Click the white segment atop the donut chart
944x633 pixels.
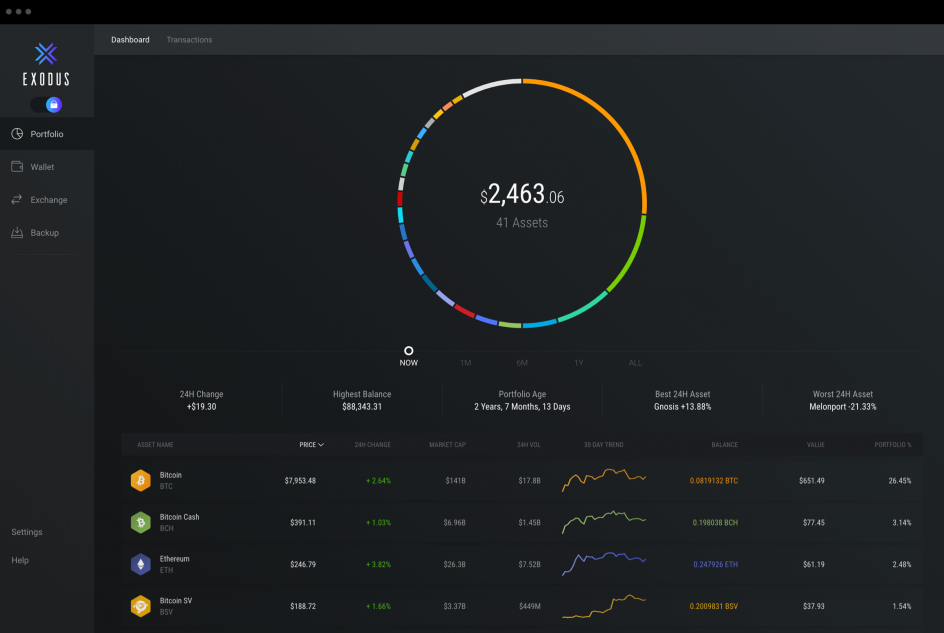point(490,87)
